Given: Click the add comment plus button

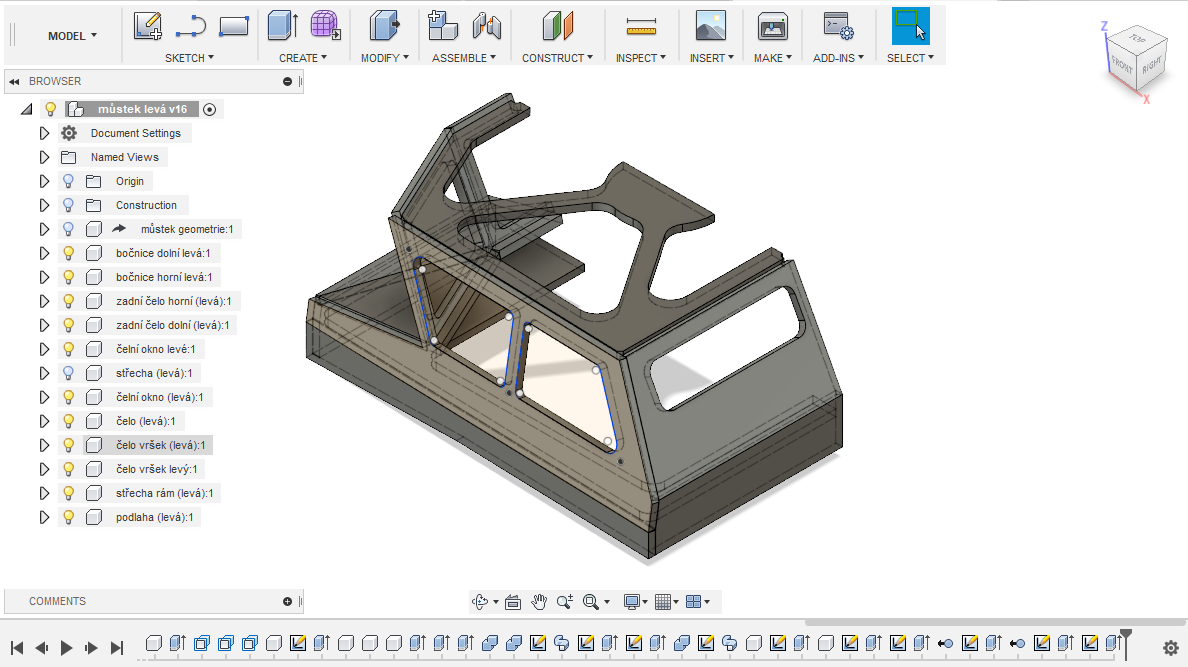Looking at the screenshot, I should click(288, 601).
